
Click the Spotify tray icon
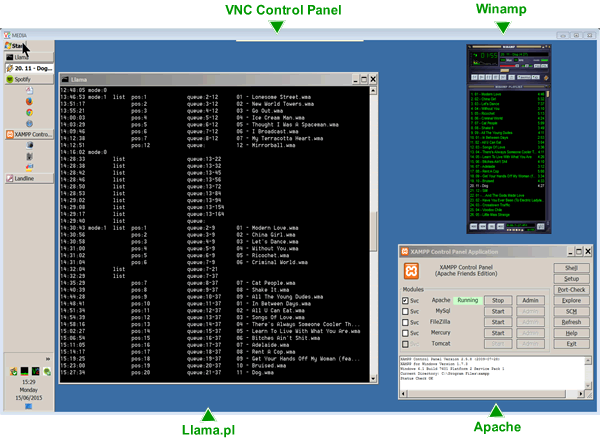click(47, 371)
